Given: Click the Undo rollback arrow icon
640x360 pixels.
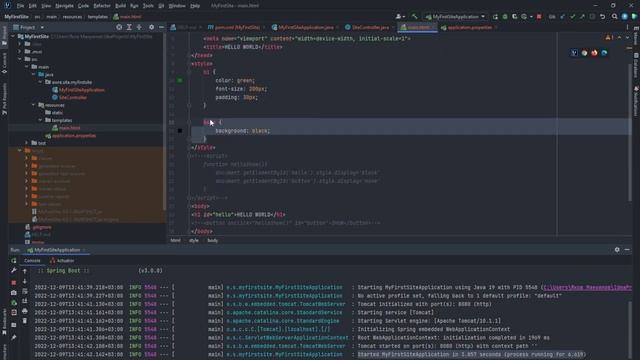Looking at the screenshot, I should pos(602,17).
